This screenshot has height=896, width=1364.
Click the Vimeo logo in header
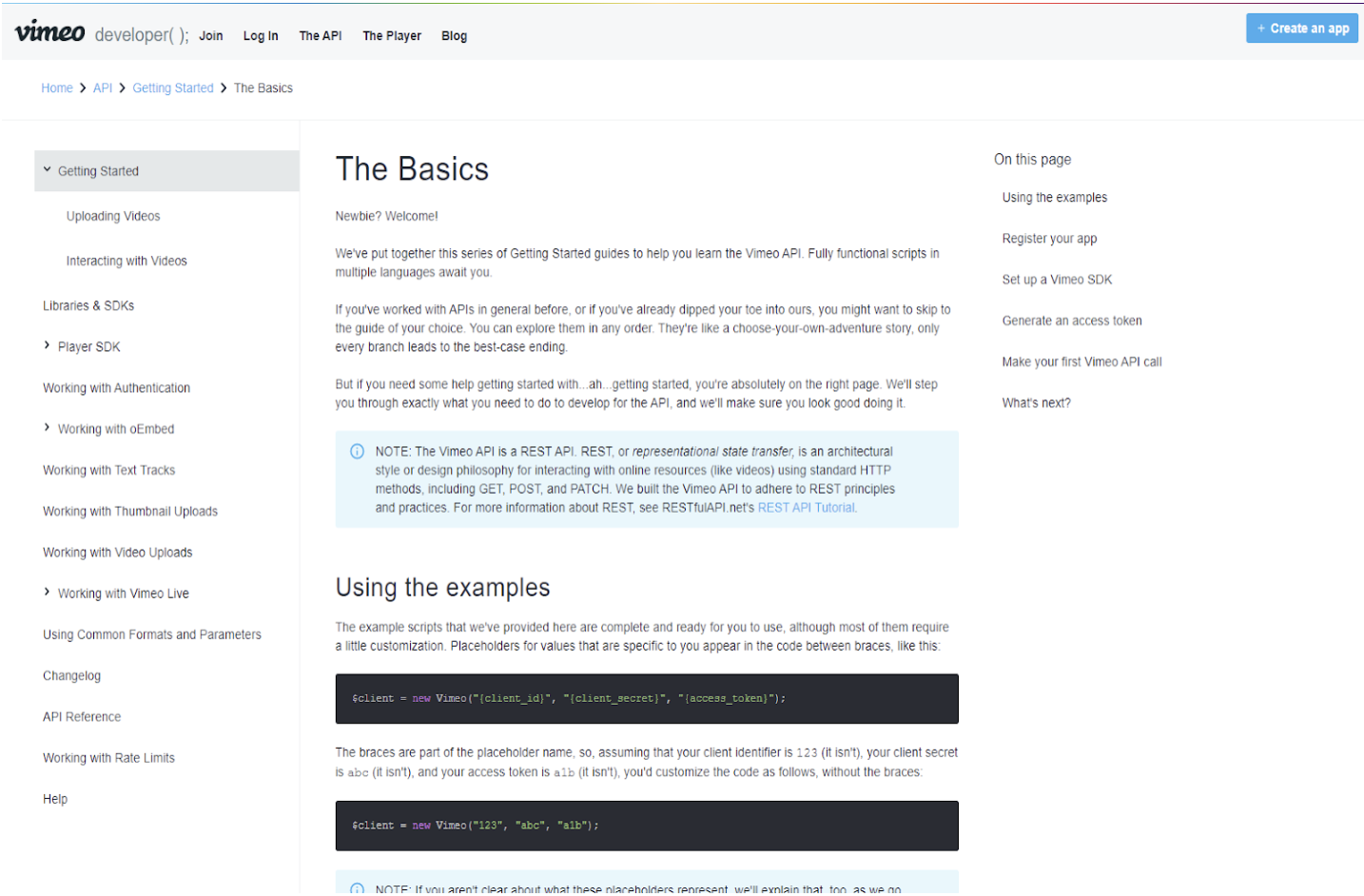pyautogui.click(x=49, y=32)
